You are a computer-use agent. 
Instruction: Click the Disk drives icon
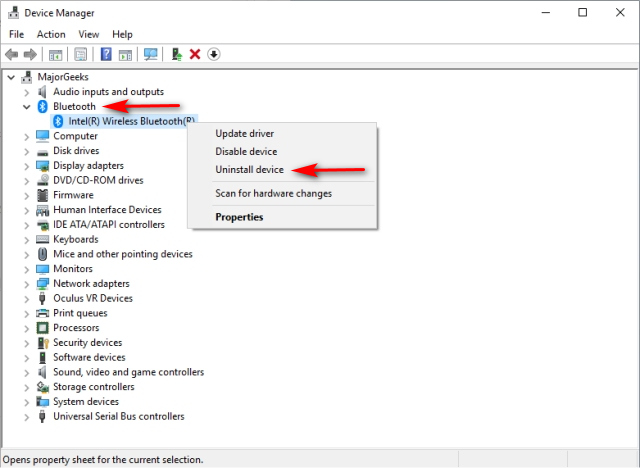pos(42,152)
